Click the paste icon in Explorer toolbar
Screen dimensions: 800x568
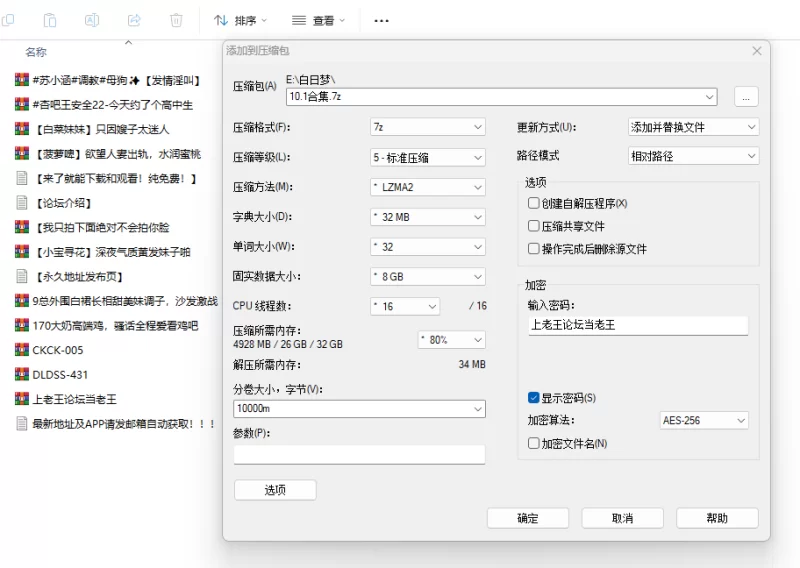[50, 20]
